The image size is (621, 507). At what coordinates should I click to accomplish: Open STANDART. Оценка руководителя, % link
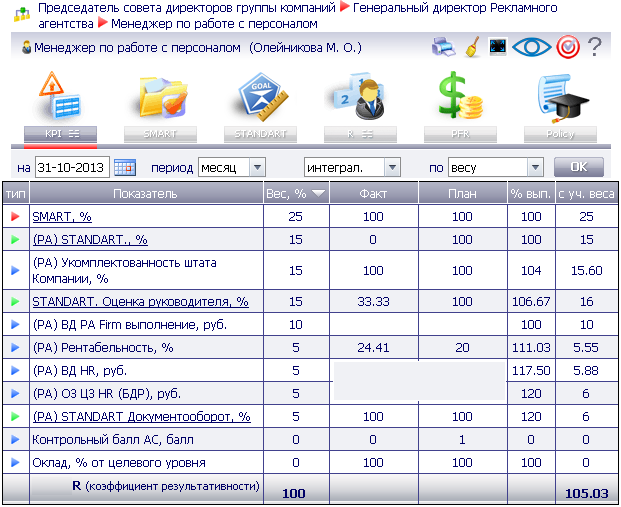point(140,302)
